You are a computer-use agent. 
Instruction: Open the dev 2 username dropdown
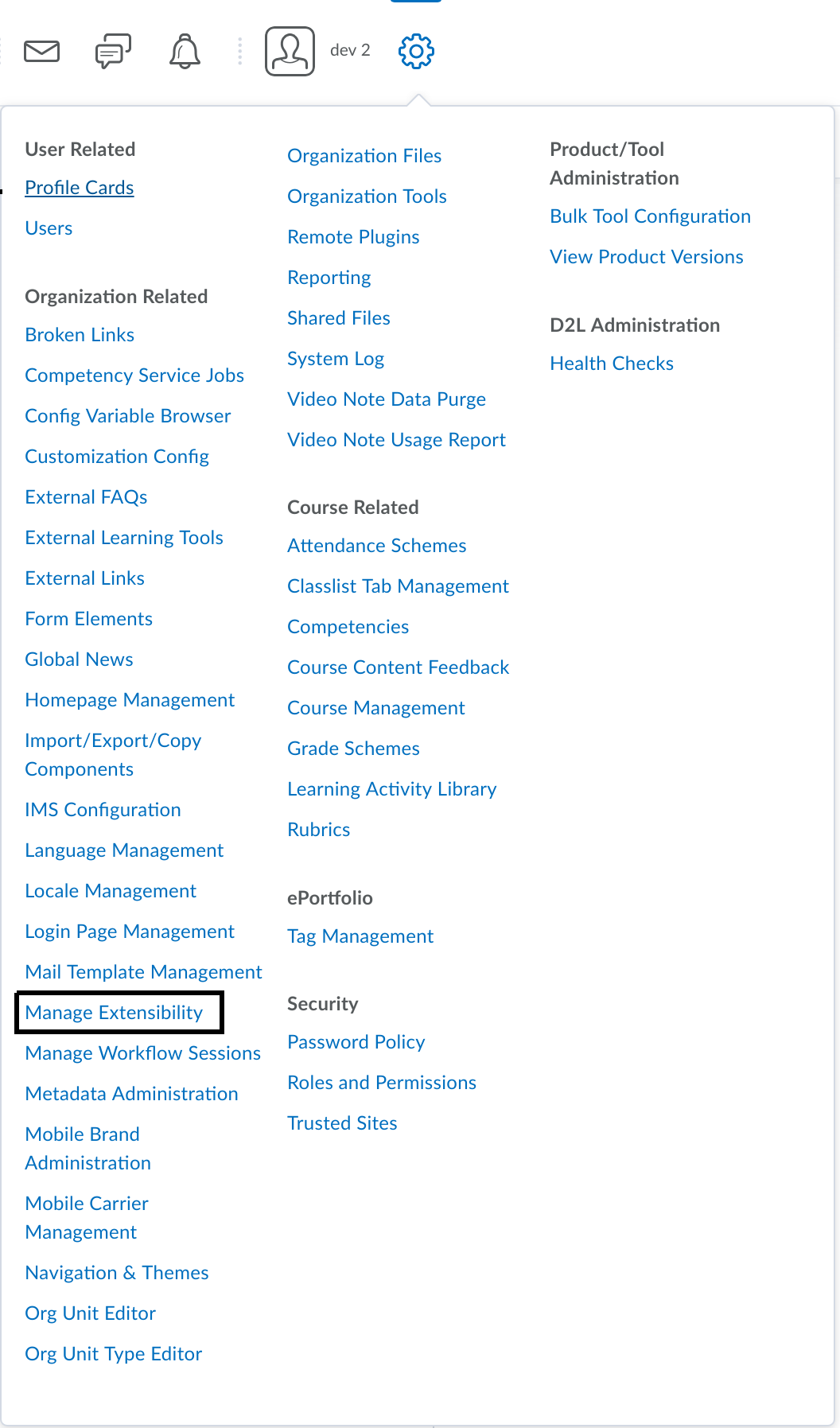(350, 51)
